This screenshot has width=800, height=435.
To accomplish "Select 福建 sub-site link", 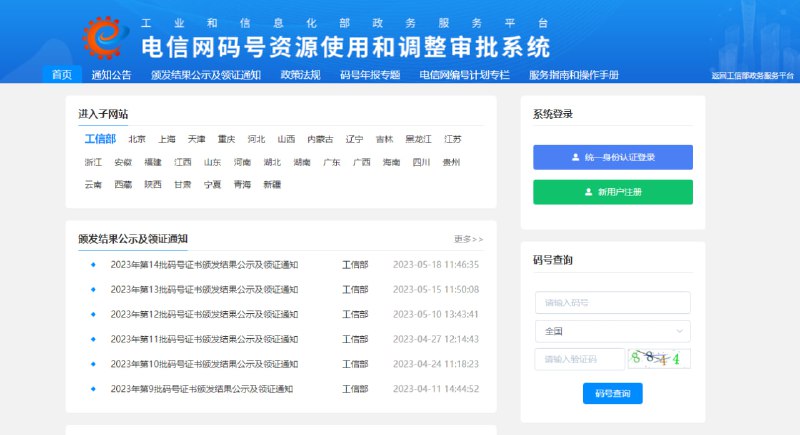I will pos(153,162).
